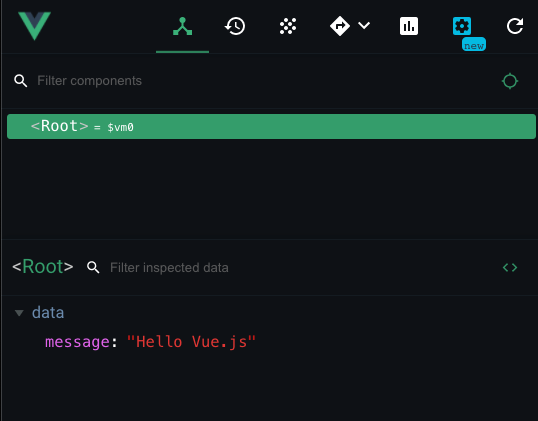The width and height of the screenshot is (538, 421).
Task: Click the data section label
Action: pos(48,313)
